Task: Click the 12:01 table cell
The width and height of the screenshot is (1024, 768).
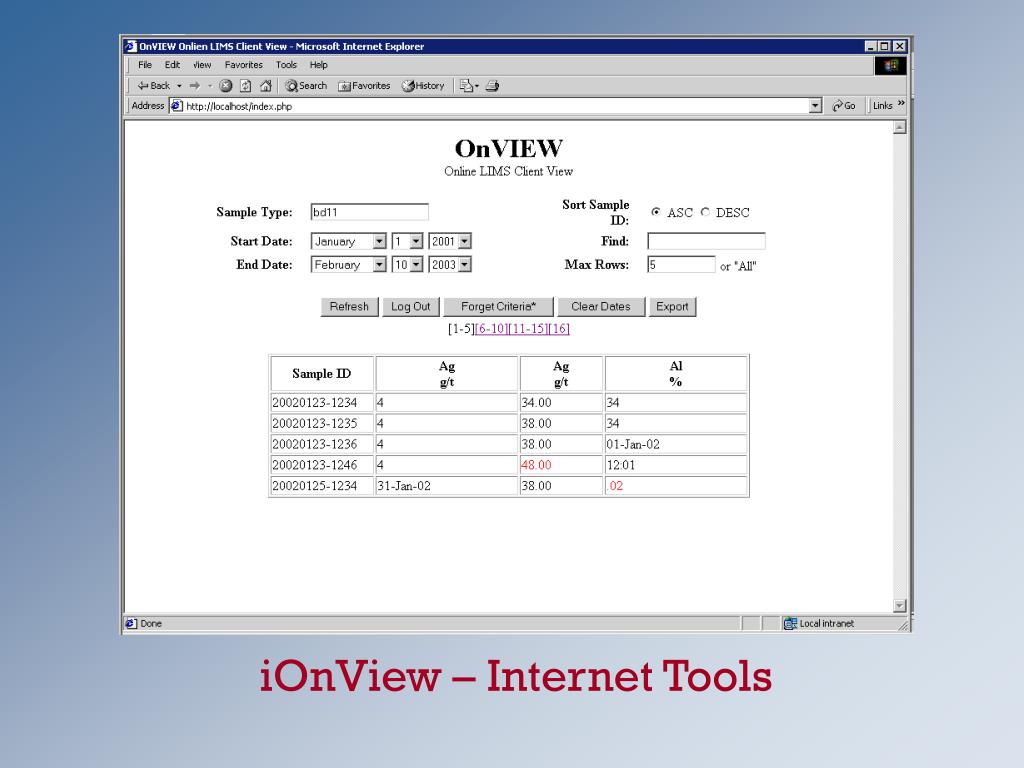Action: pos(676,465)
